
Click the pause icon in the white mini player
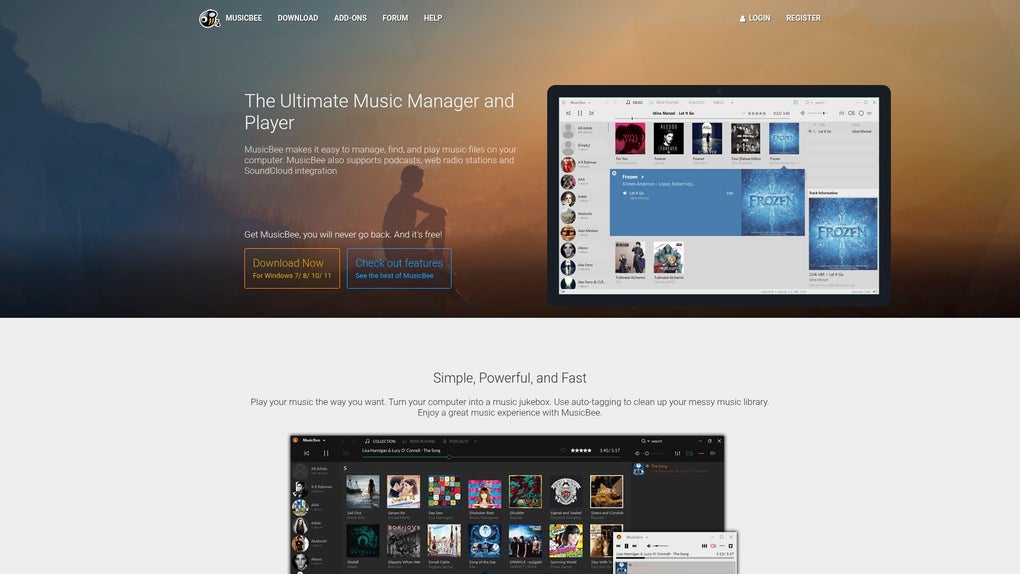(626, 546)
